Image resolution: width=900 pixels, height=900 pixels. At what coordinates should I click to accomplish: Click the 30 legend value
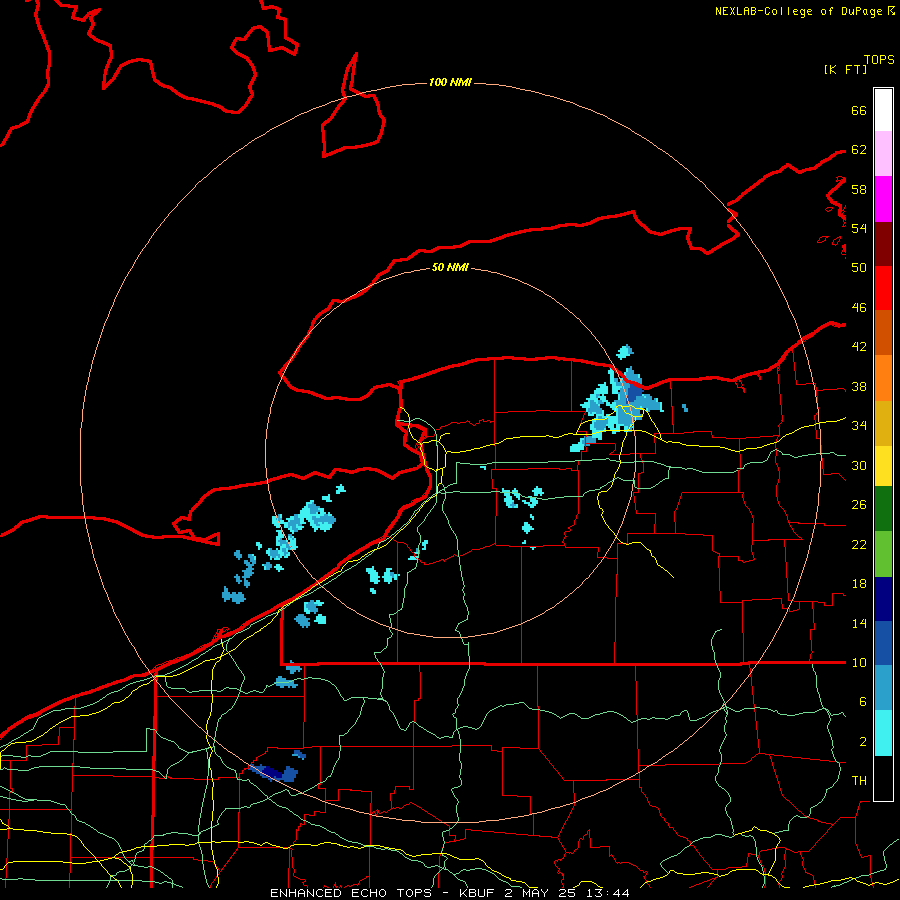click(x=859, y=465)
